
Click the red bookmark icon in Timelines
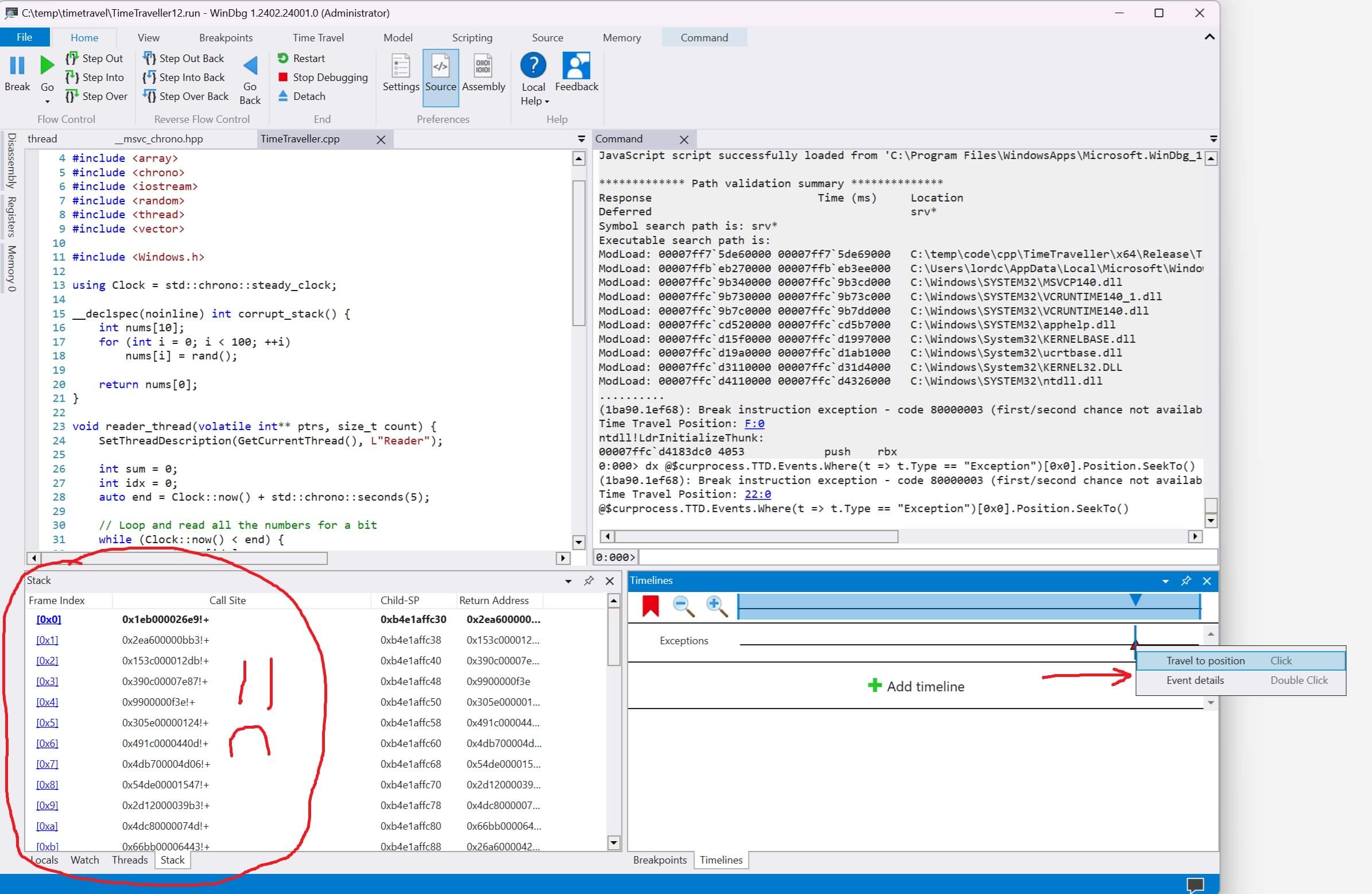[x=650, y=606]
